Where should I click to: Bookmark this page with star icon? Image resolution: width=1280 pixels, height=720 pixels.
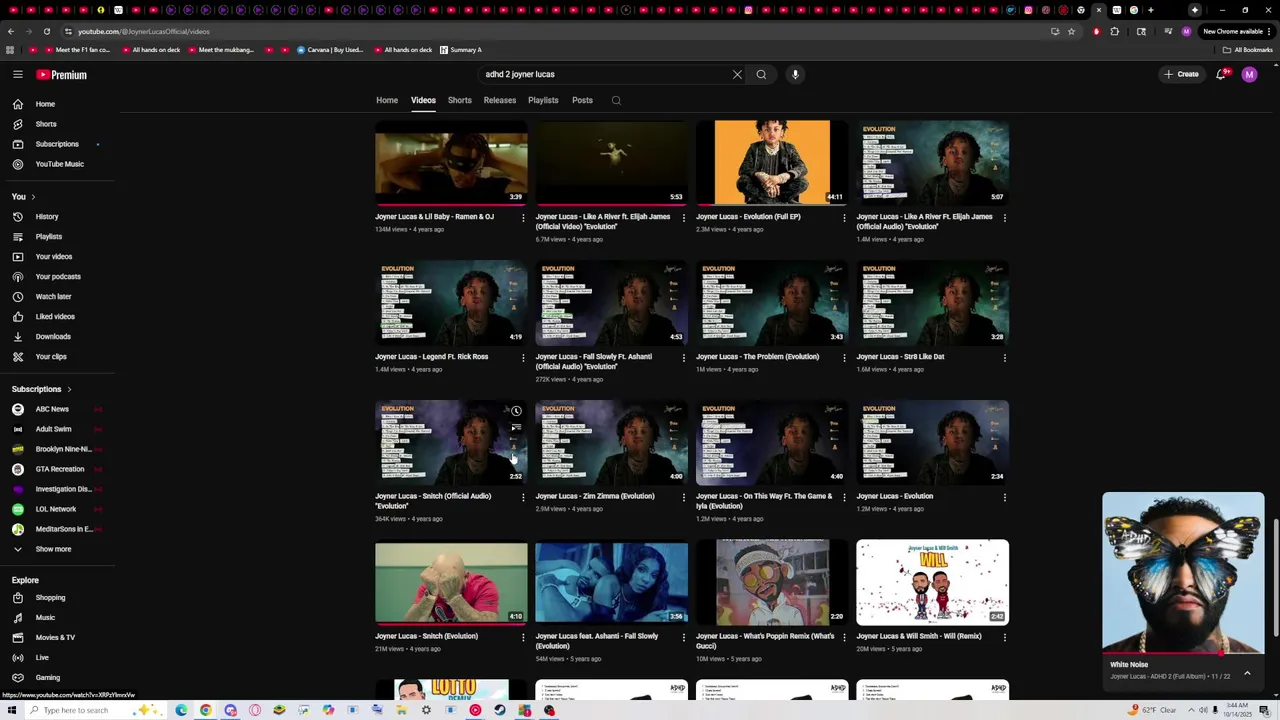tap(1071, 31)
